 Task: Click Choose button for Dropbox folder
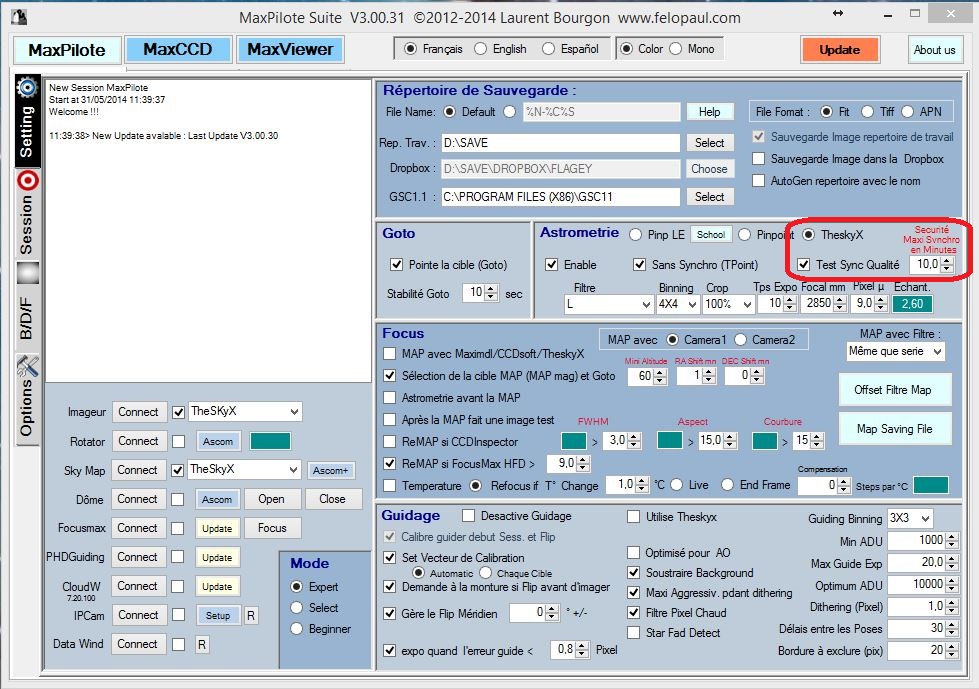(x=709, y=169)
